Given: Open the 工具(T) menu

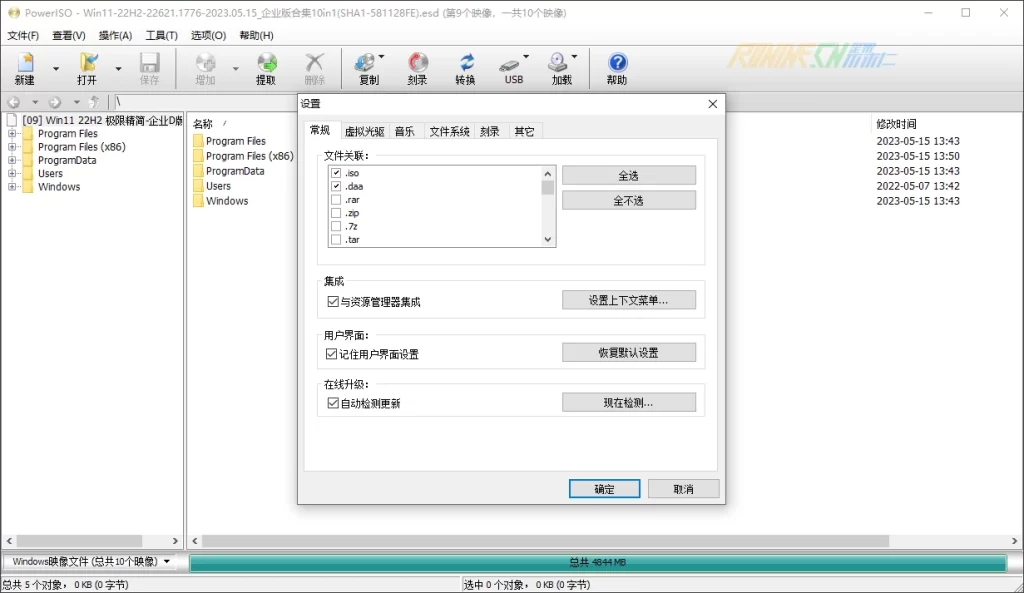Looking at the screenshot, I should (x=161, y=35).
